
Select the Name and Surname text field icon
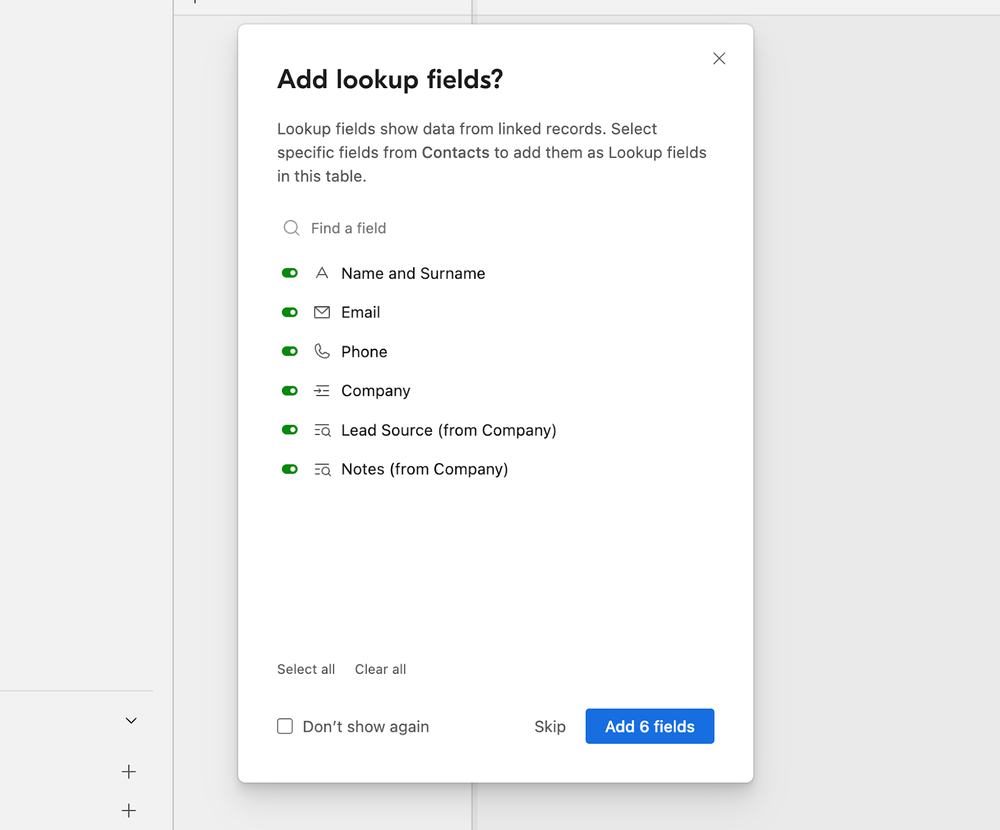(321, 272)
